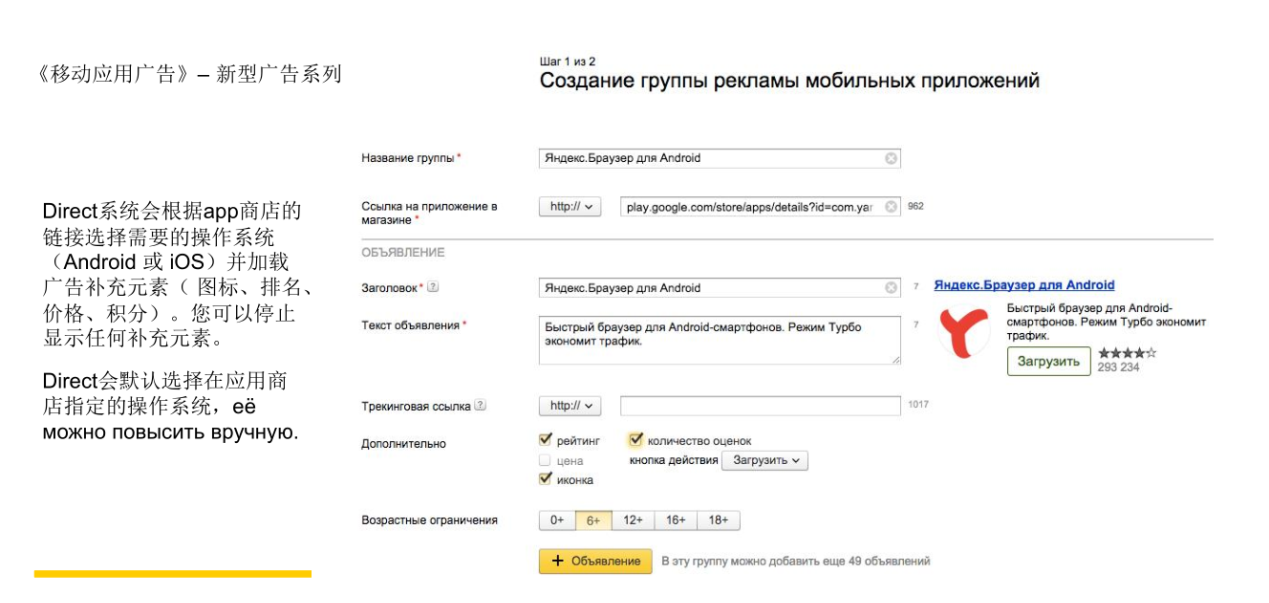This screenshot has height=603, width=1269.
Task: Focus the Название группы input field
Action: click(x=719, y=158)
